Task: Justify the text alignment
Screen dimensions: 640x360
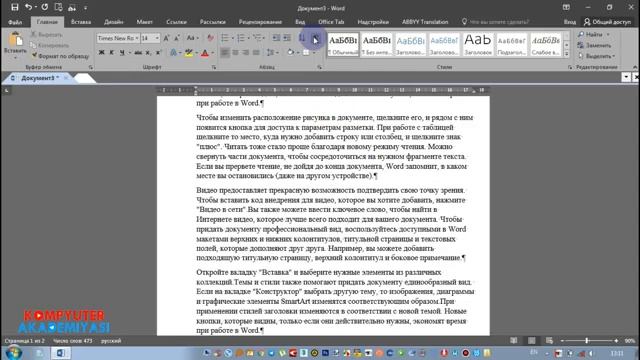Action: [256, 53]
